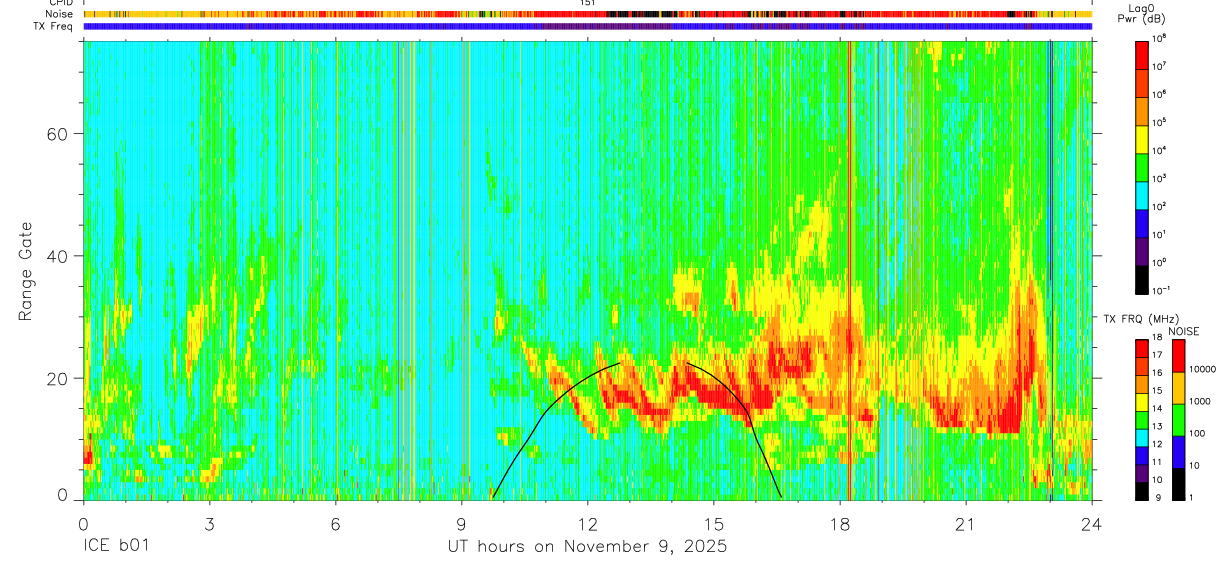Click the 'Range Gate' y-axis label
The height and width of the screenshot is (567, 1228).
click(27, 272)
